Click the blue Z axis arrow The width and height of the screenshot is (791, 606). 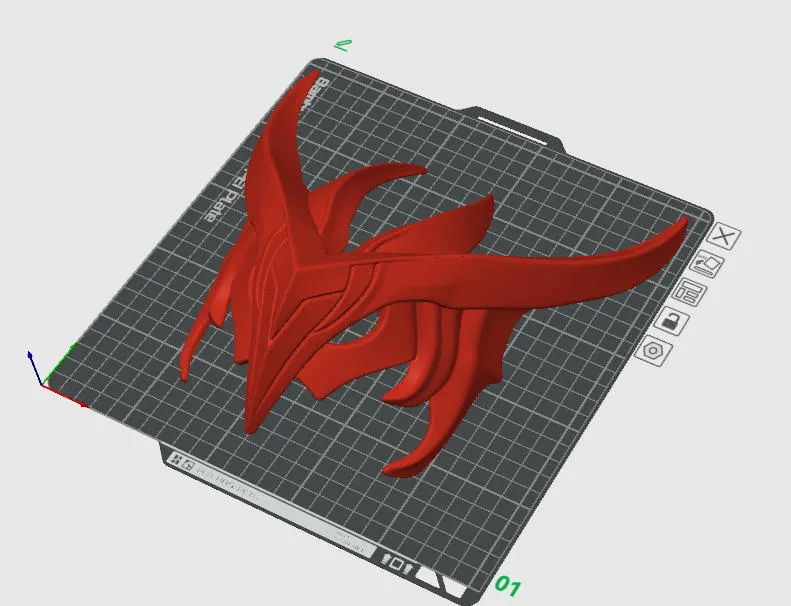click(34, 366)
